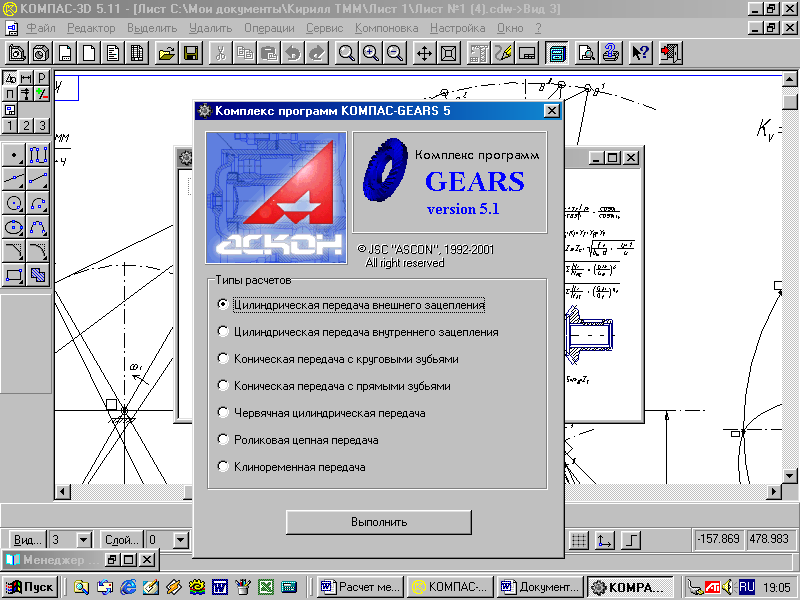Click the pan view crosshair icon

(424, 53)
